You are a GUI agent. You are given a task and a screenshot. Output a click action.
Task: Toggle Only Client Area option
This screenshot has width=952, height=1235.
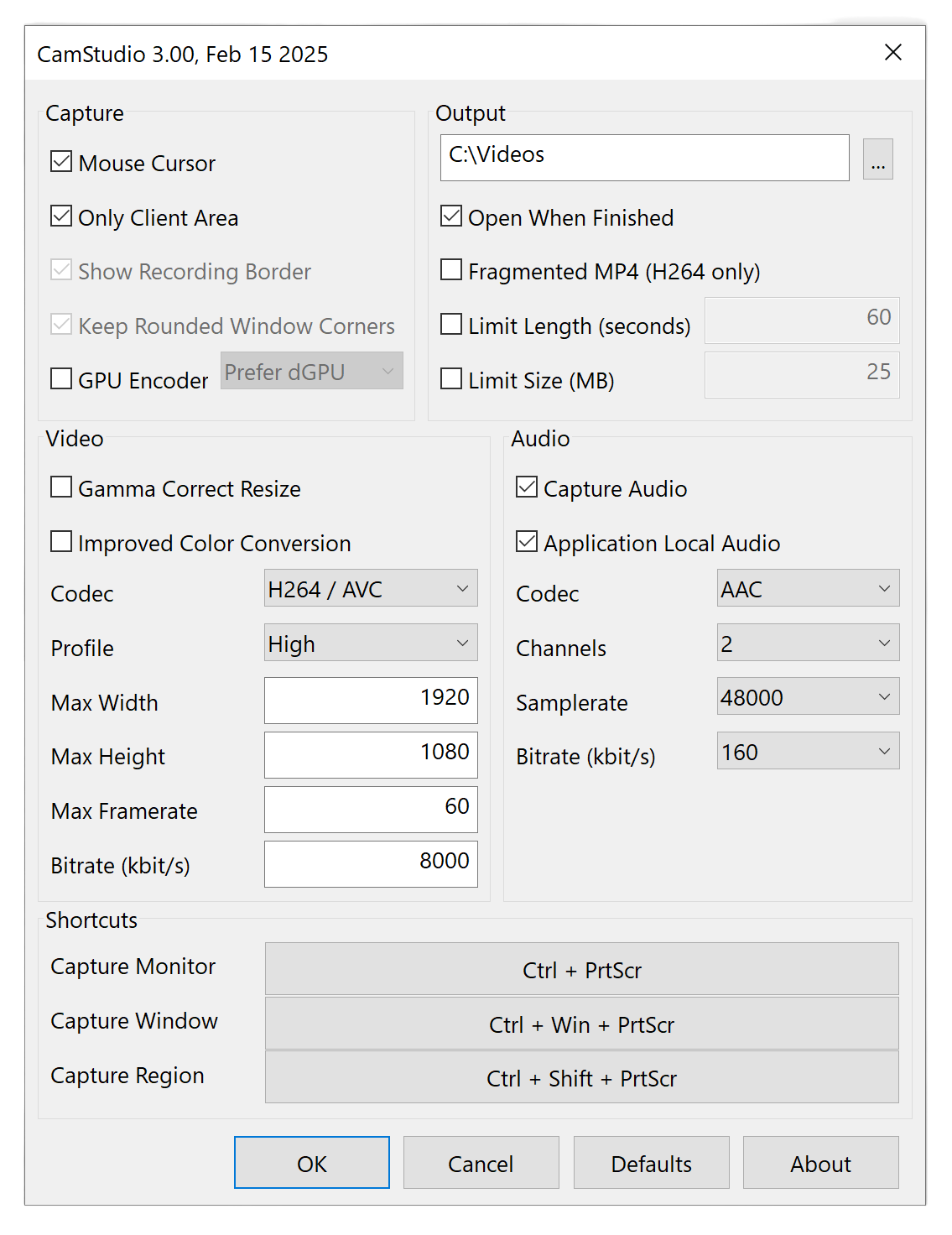(61, 216)
